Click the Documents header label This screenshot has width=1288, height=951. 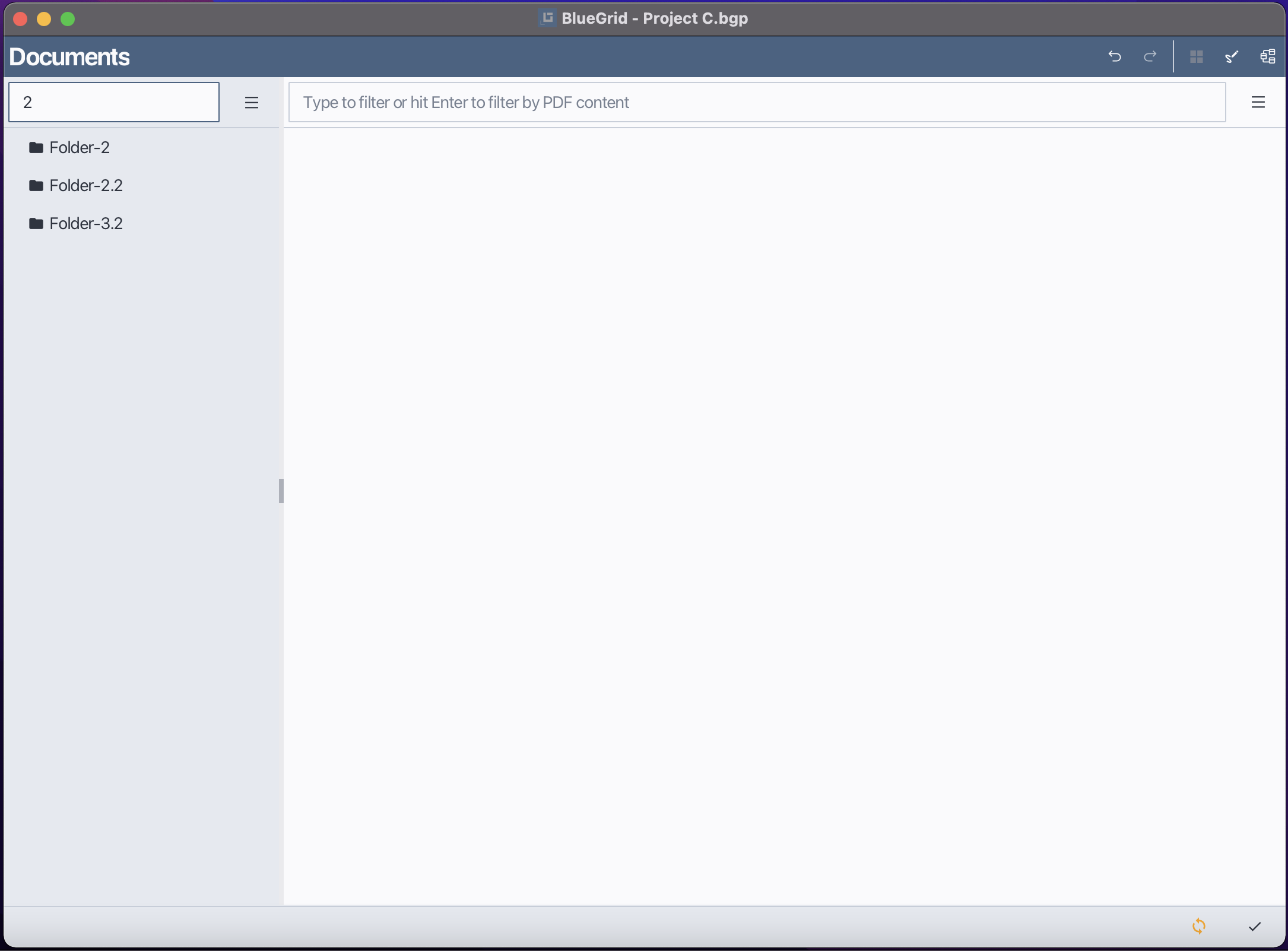69,56
